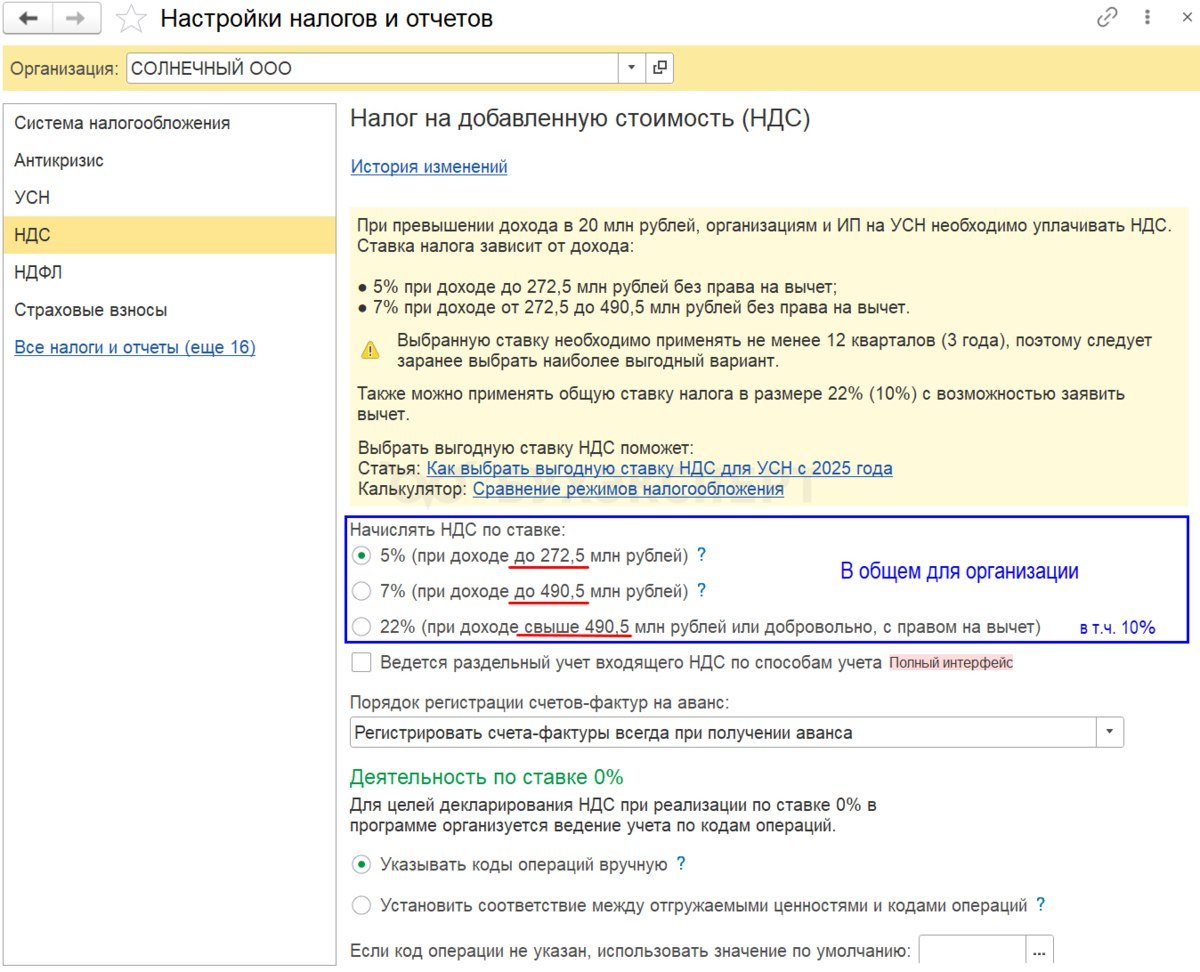Image resolution: width=1200 pixels, height=972 pixels.
Task: Open selection with the ellipsis button
Action: coord(1040,950)
